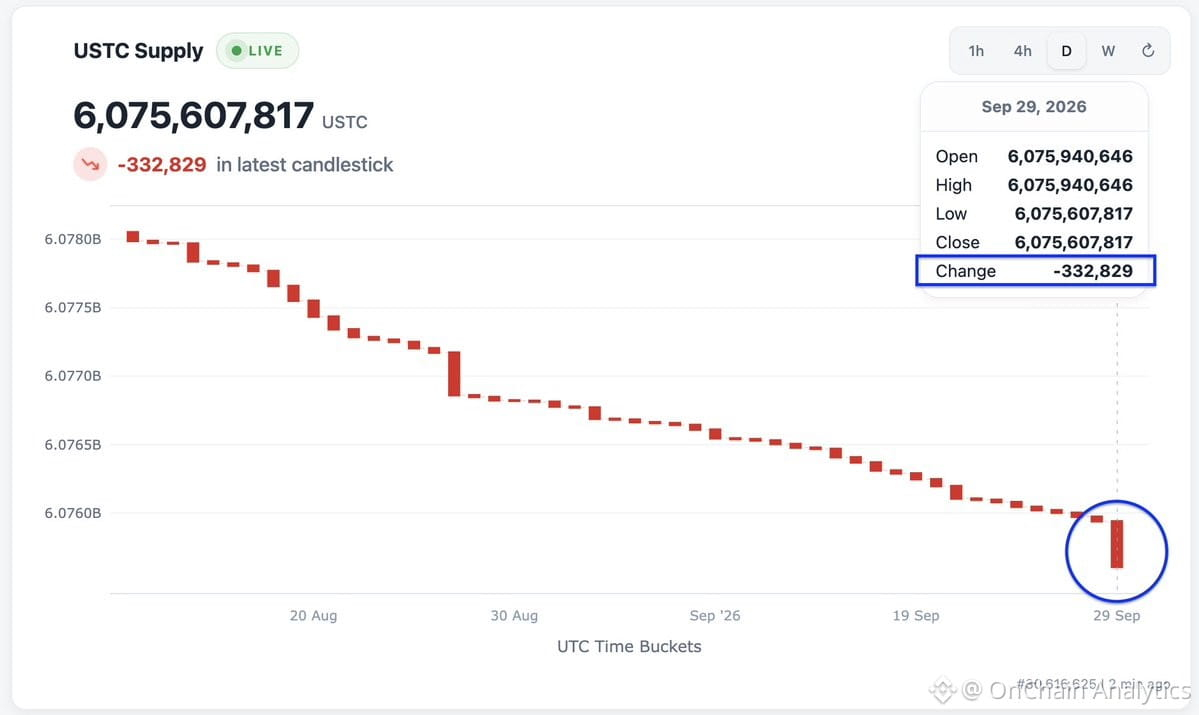Image resolution: width=1199 pixels, height=715 pixels.
Task: Click the Change row in tooltip
Action: (x=1035, y=271)
